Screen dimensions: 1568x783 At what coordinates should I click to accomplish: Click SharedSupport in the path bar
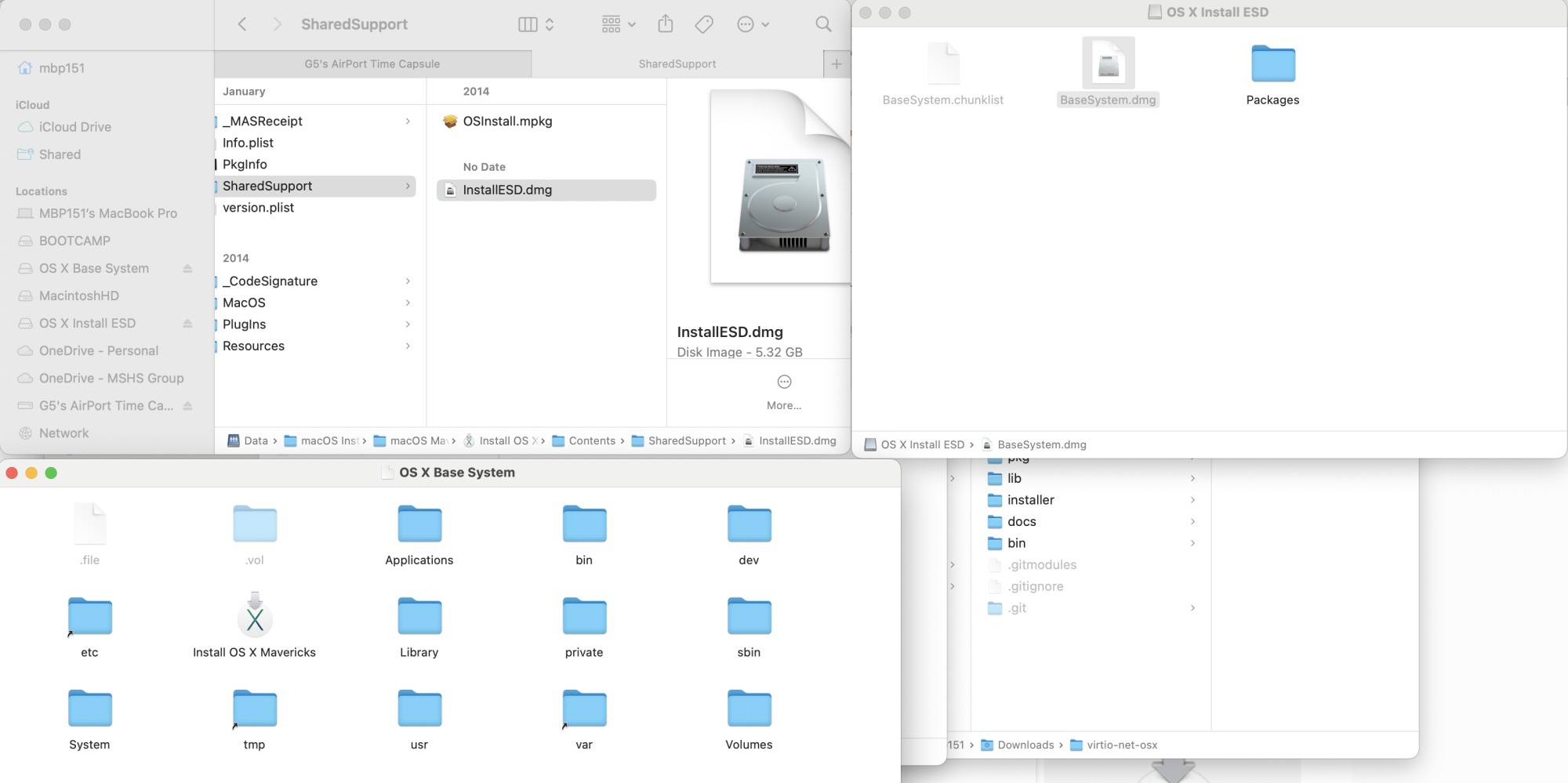pyautogui.click(x=679, y=440)
